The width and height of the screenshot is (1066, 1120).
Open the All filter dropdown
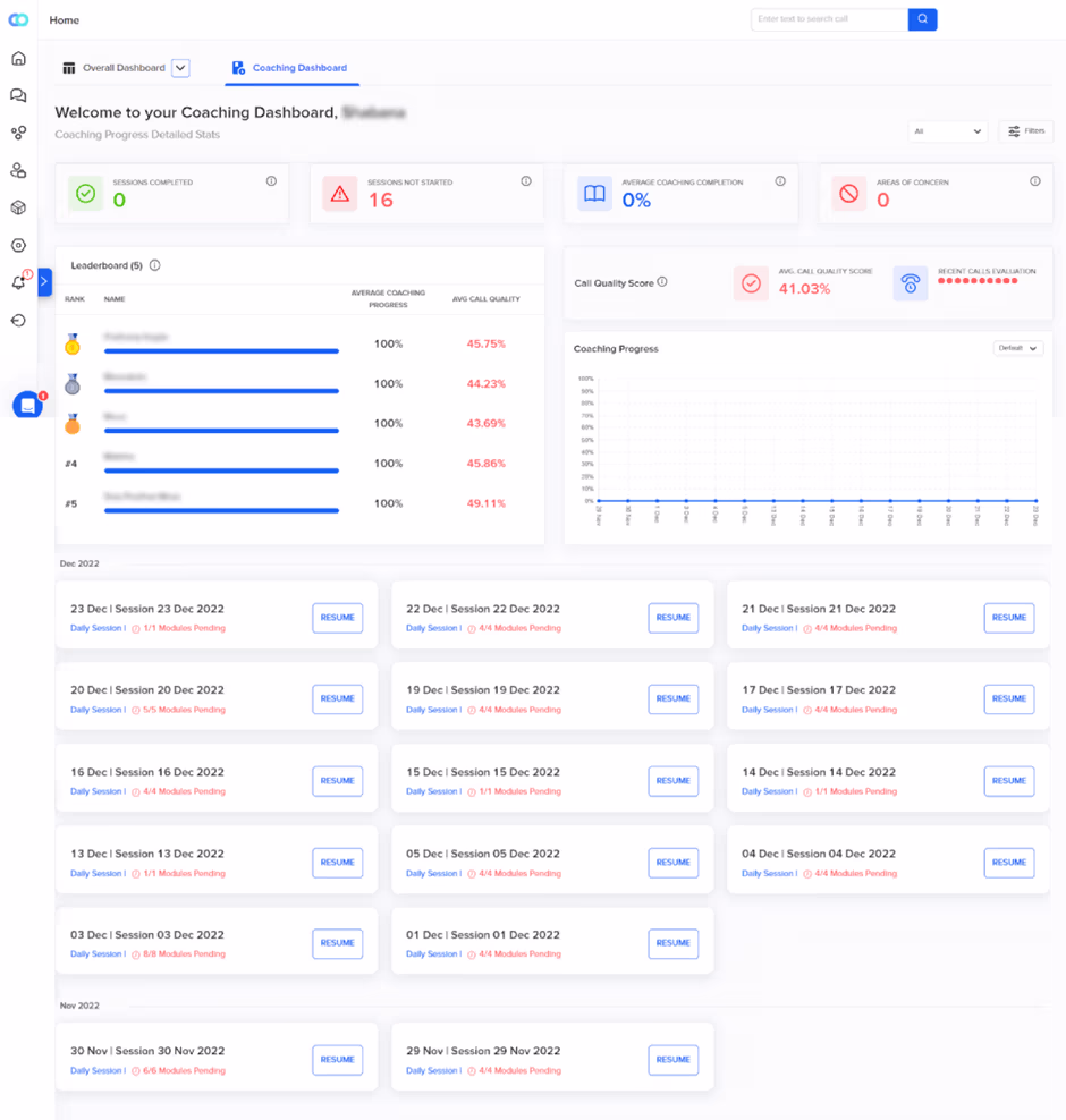click(947, 131)
